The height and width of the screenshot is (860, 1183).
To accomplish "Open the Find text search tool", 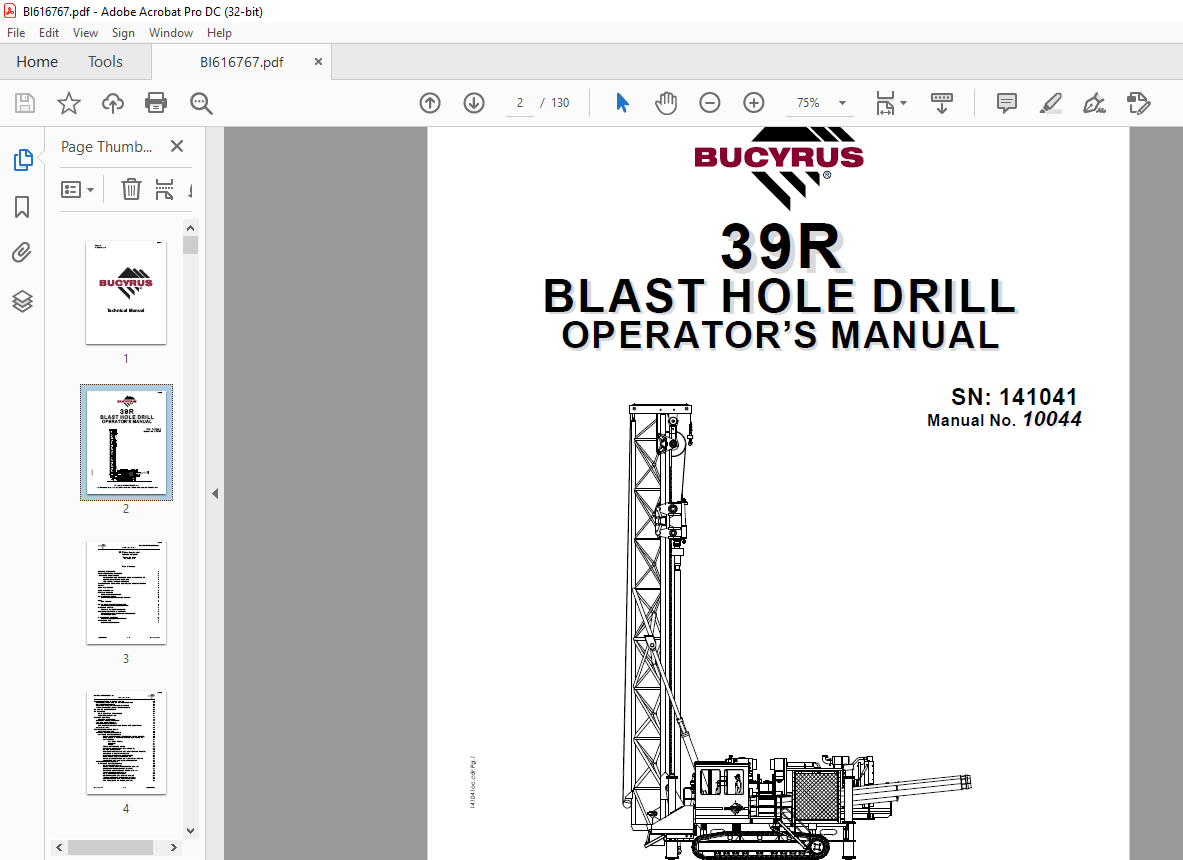I will click(x=201, y=103).
